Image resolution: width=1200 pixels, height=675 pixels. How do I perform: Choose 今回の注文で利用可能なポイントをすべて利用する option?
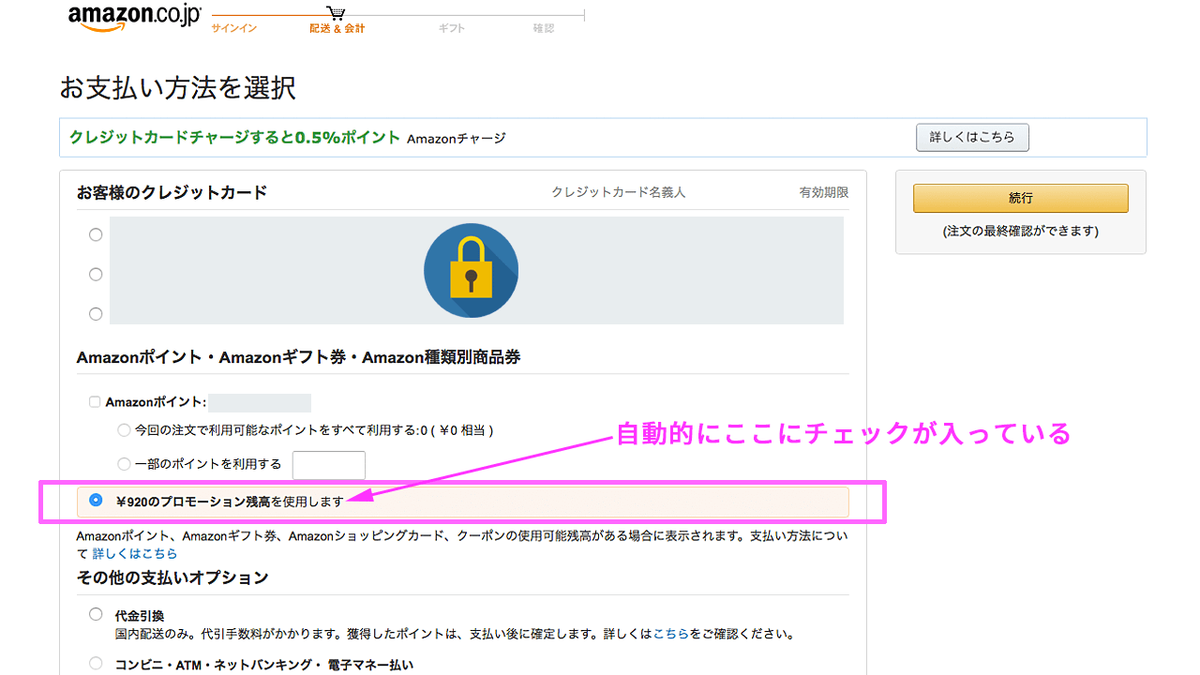tap(124, 430)
